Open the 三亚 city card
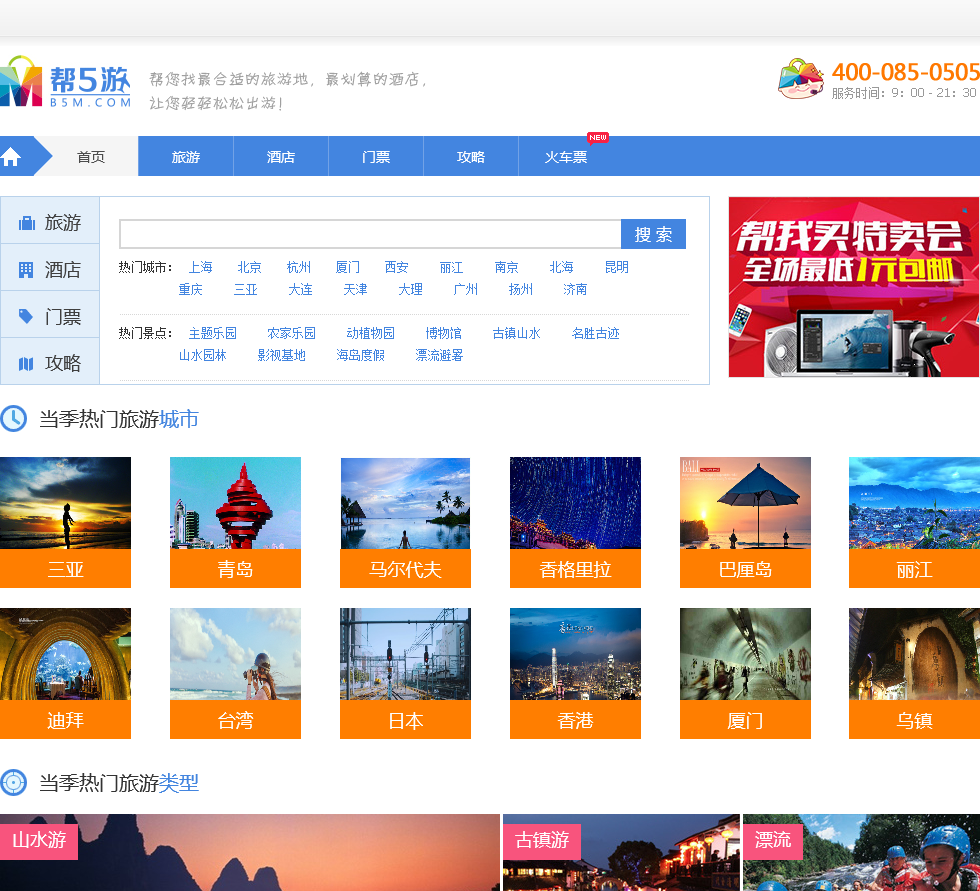 pyautogui.click(x=66, y=522)
